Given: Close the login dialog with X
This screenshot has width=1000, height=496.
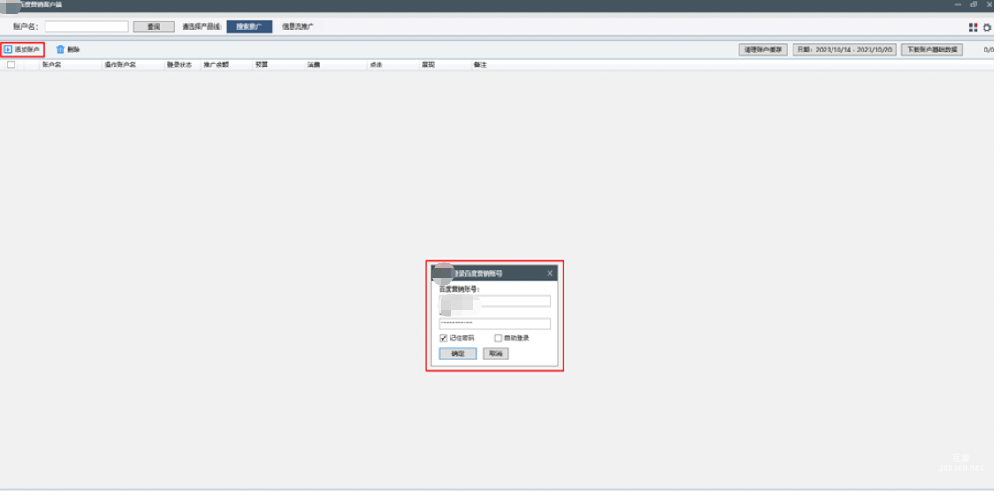Looking at the screenshot, I should [x=549, y=272].
